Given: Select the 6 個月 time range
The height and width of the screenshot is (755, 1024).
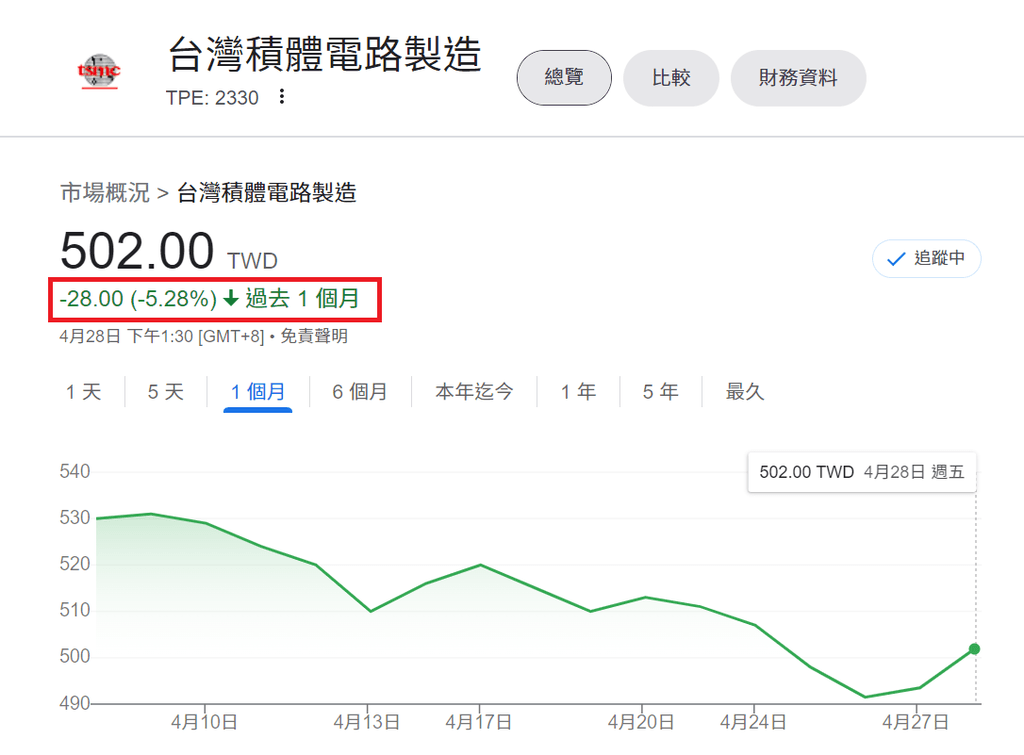Looking at the screenshot, I should [360, 392].
